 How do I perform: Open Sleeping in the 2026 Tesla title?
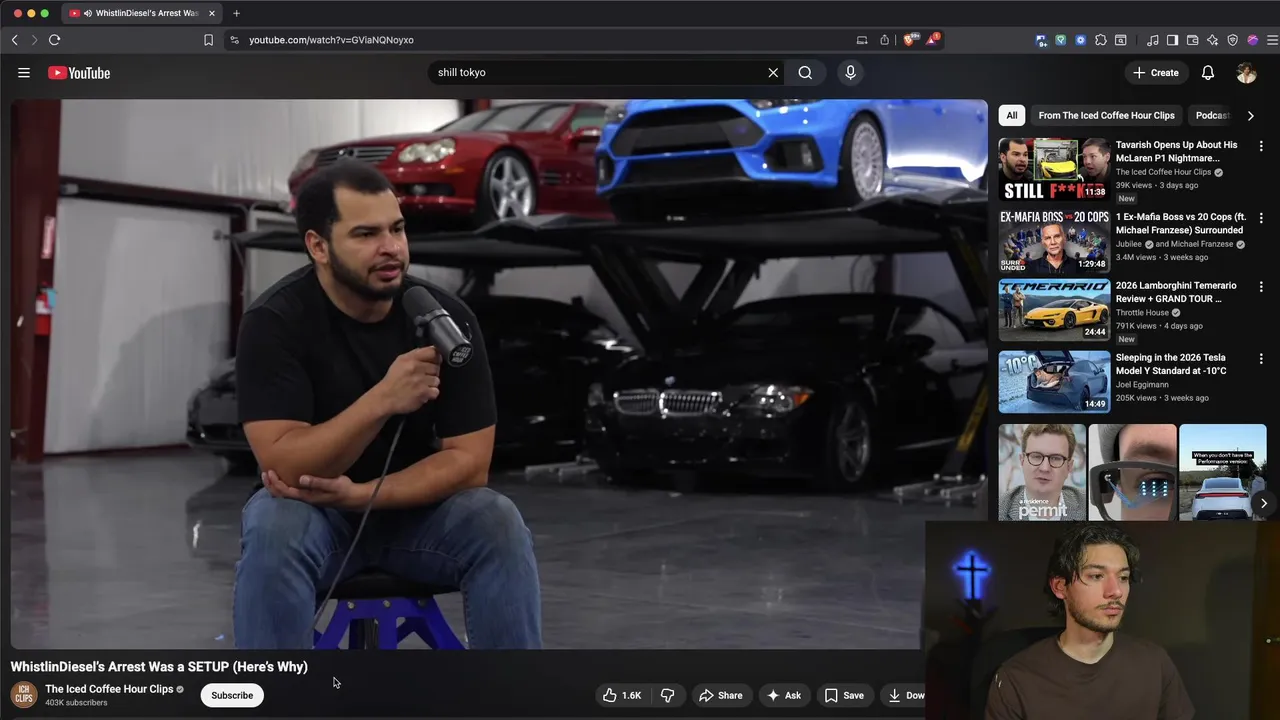(1171, 364)
